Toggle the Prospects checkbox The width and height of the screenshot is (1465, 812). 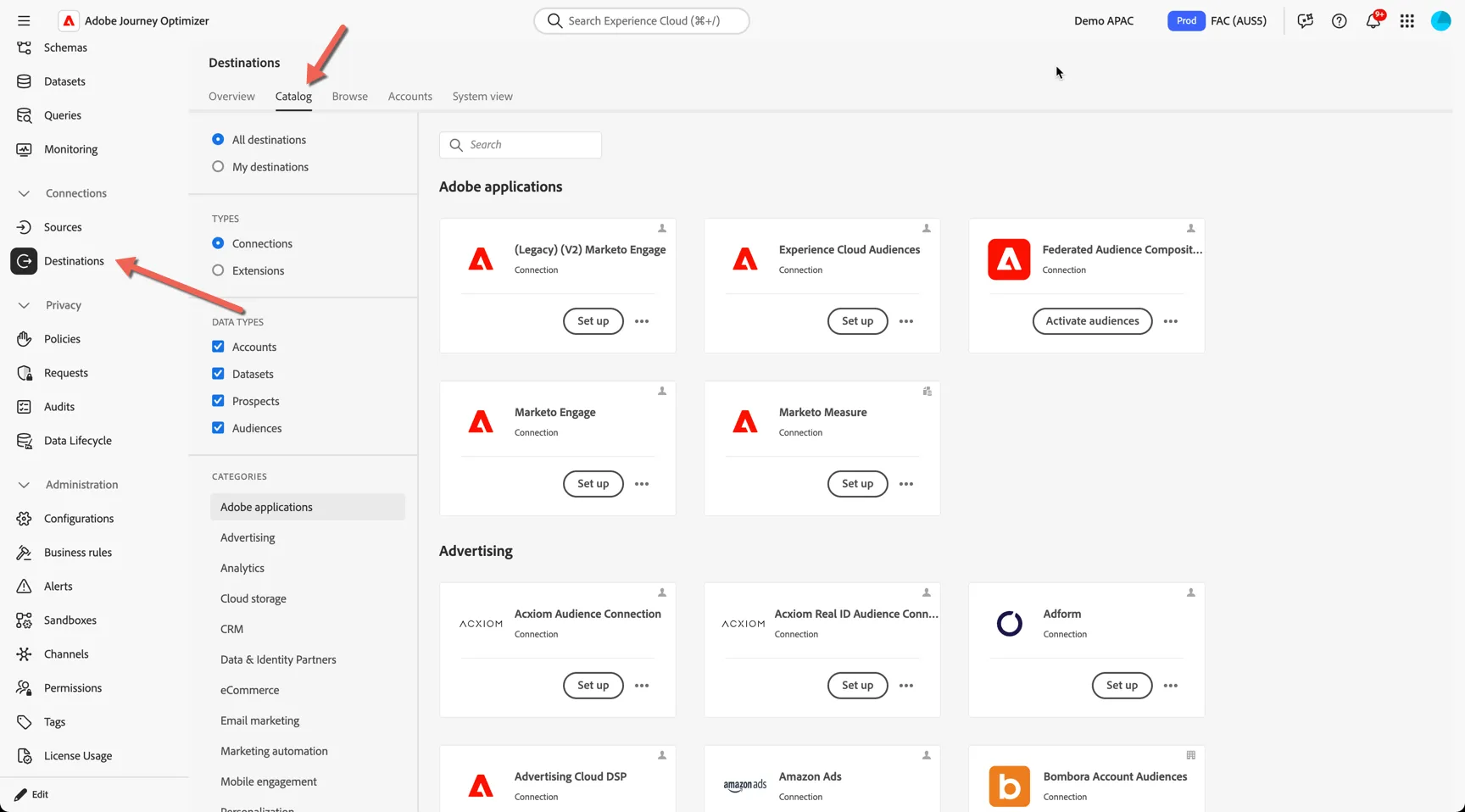(218, 401)
